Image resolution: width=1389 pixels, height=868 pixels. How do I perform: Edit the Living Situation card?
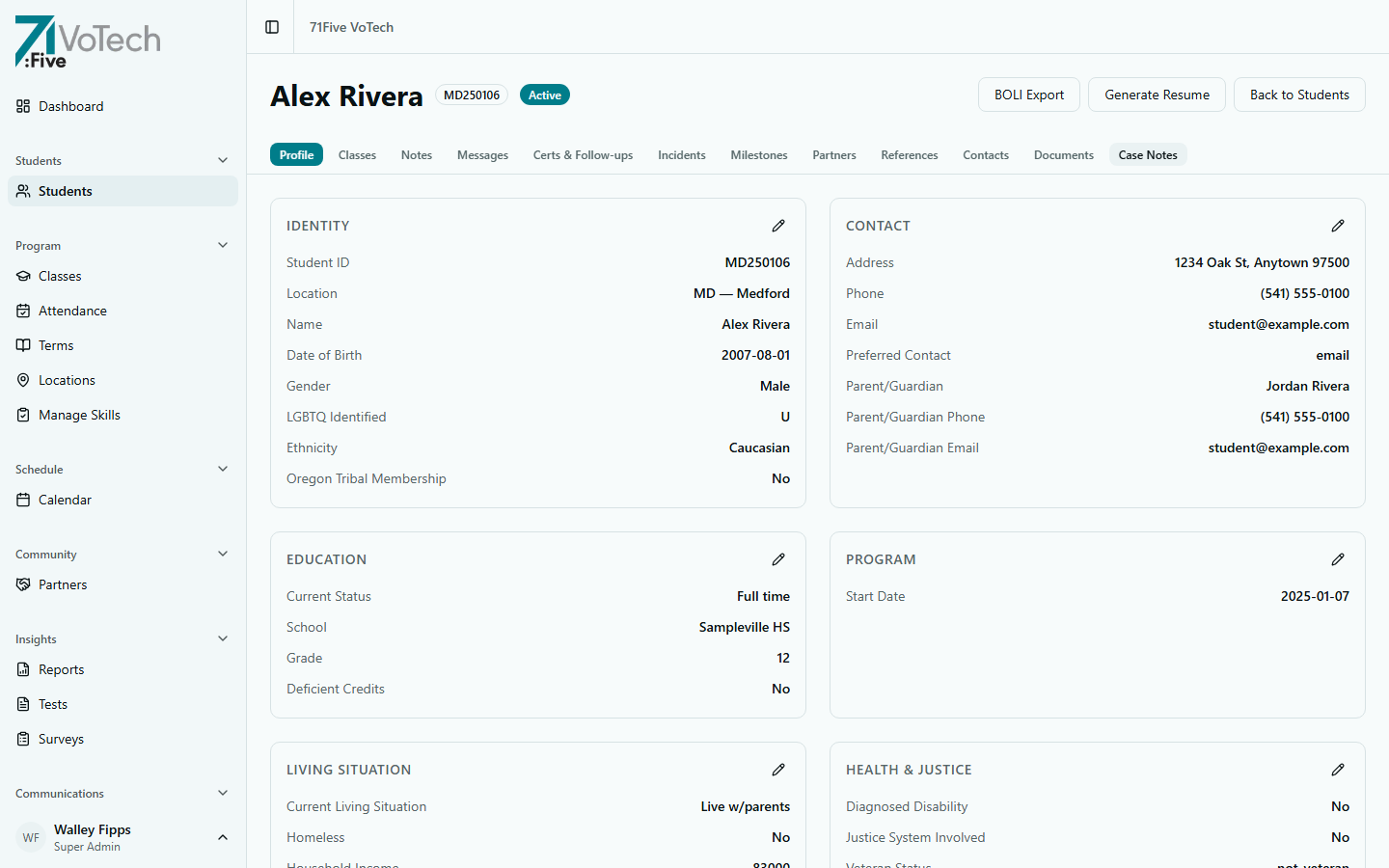point(778,770)
